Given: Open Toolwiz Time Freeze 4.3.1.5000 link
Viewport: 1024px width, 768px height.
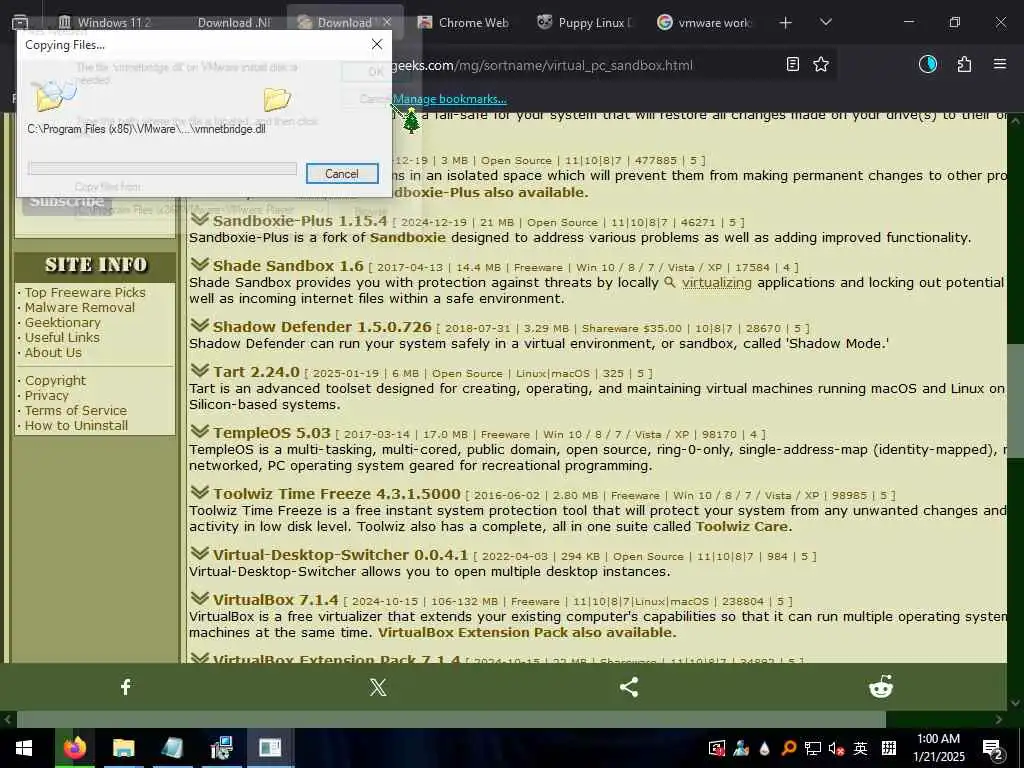Looking at the screenshot, I should point(336,494).
